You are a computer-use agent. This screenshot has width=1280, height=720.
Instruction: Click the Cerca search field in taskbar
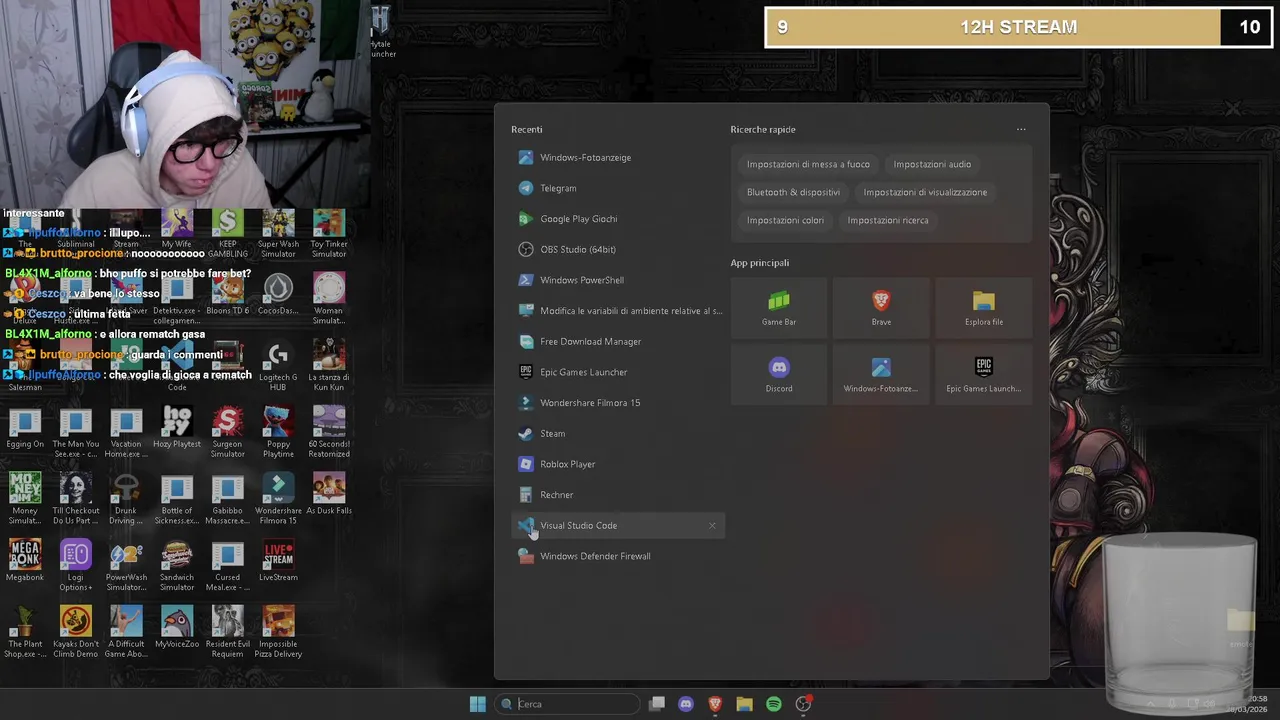point(567,704)
